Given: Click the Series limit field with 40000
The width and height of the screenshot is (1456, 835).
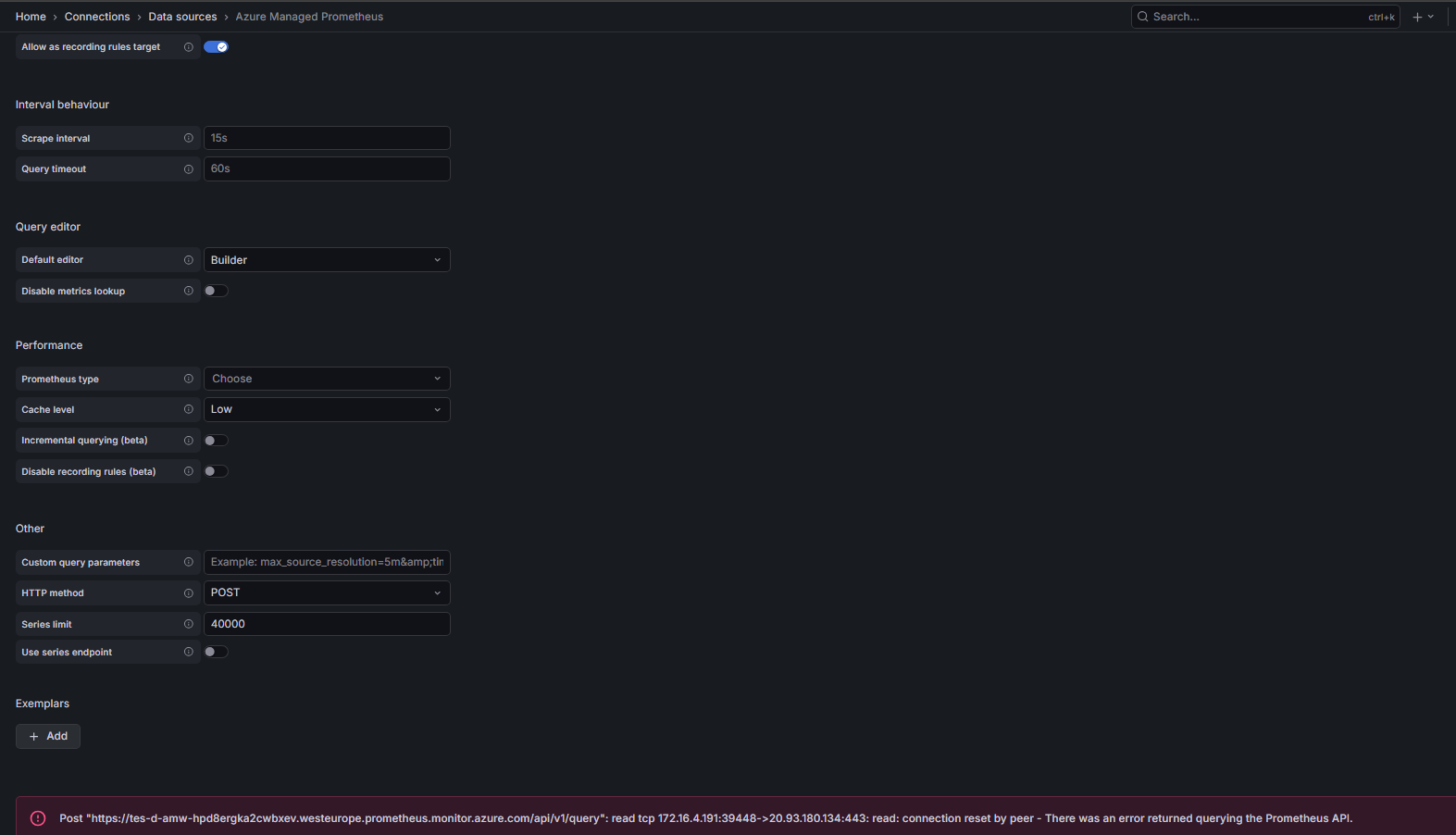Looking at the screenshot, I should [327, 624].
